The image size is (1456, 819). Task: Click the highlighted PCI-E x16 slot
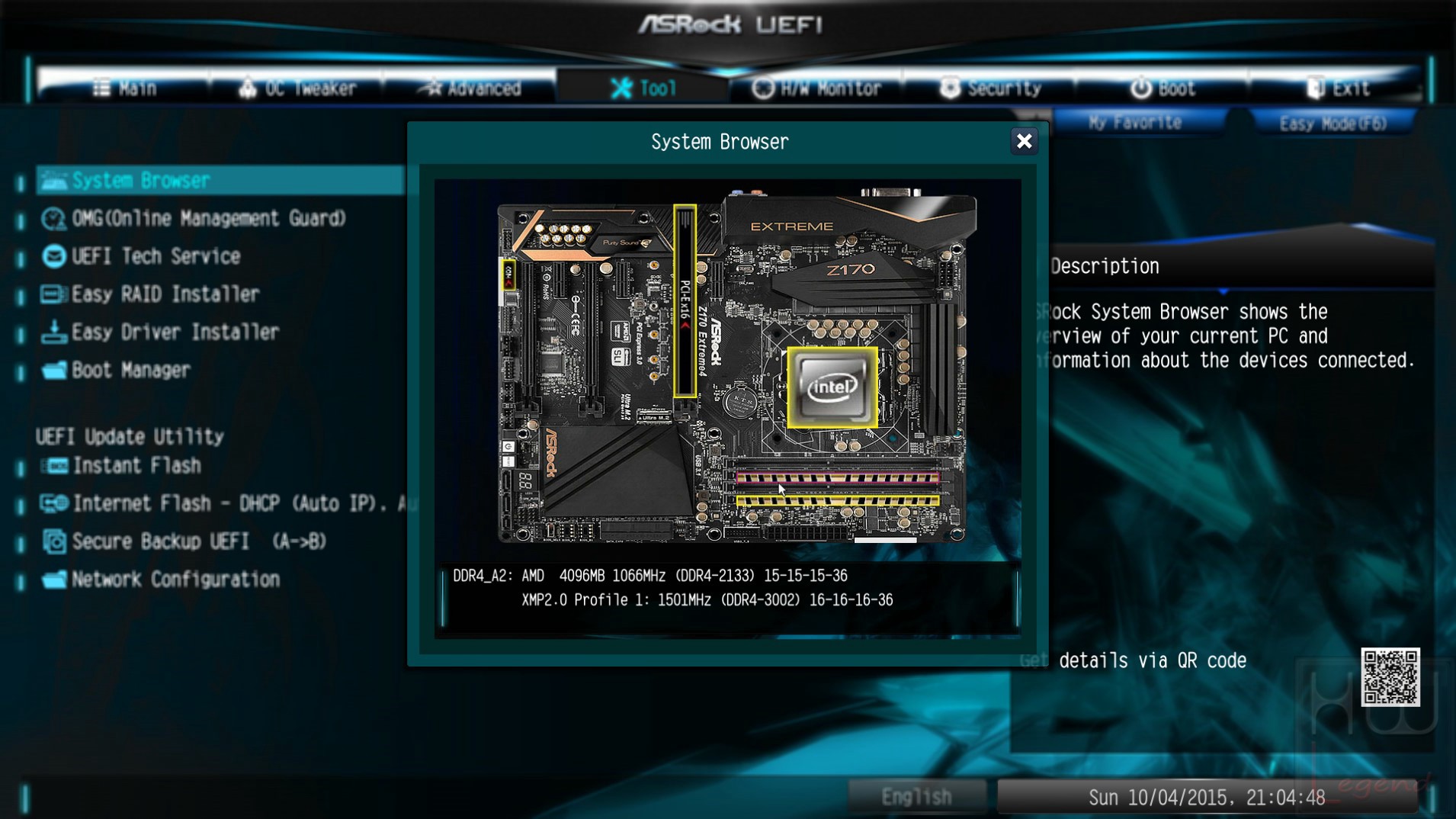[685, 300]
